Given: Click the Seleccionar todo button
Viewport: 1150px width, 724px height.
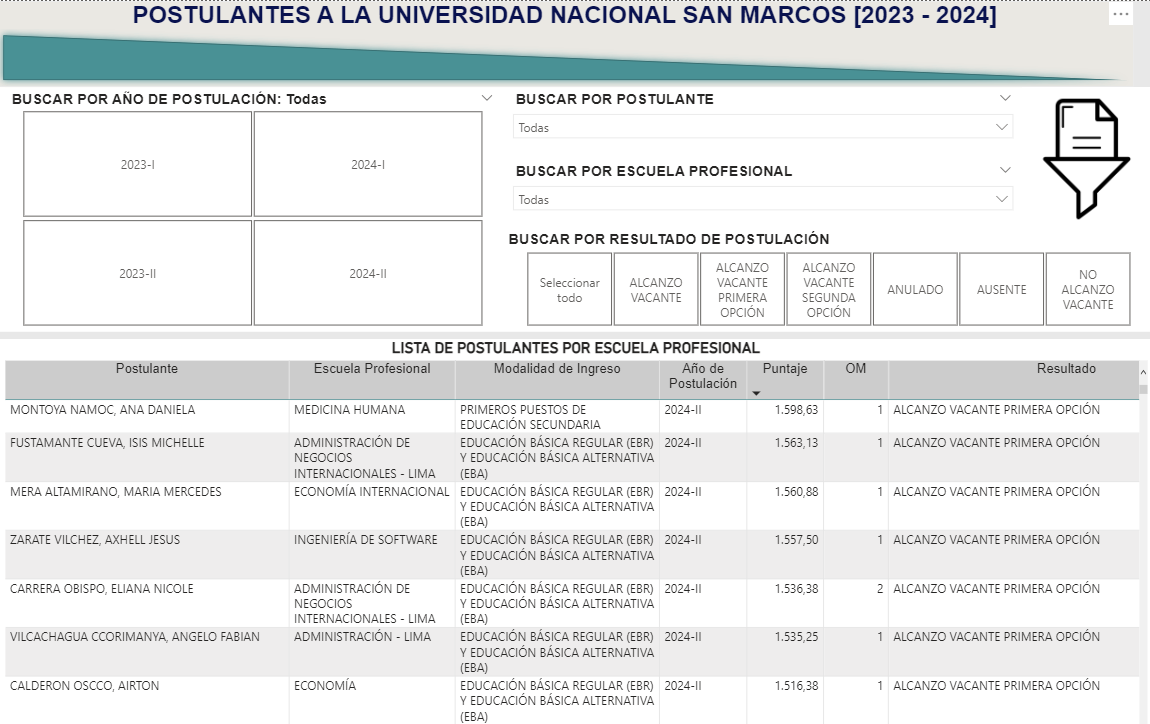Looking at the screenshot, I should [x=570, y=290].
